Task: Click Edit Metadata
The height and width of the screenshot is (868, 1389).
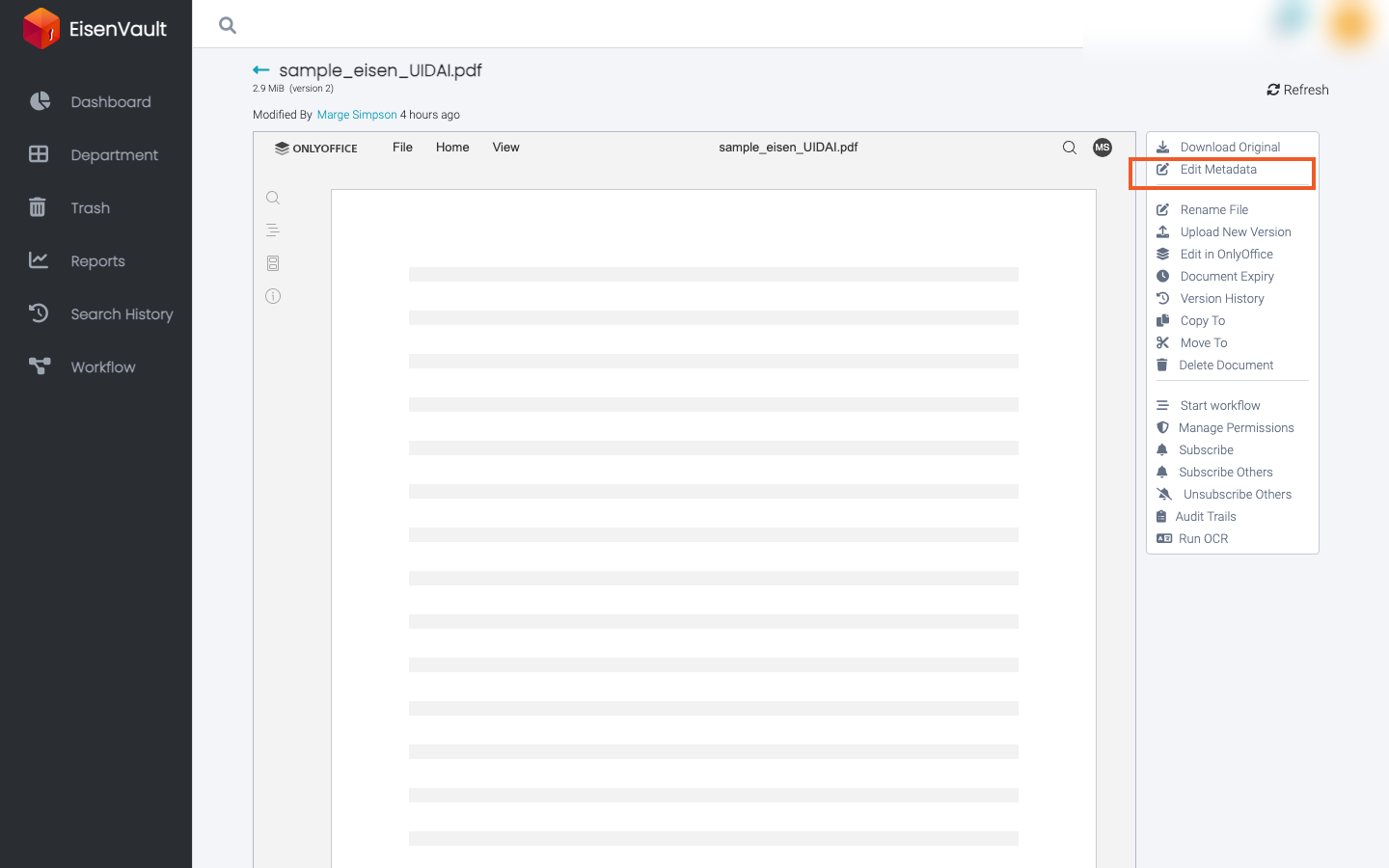Action: 1207,170
